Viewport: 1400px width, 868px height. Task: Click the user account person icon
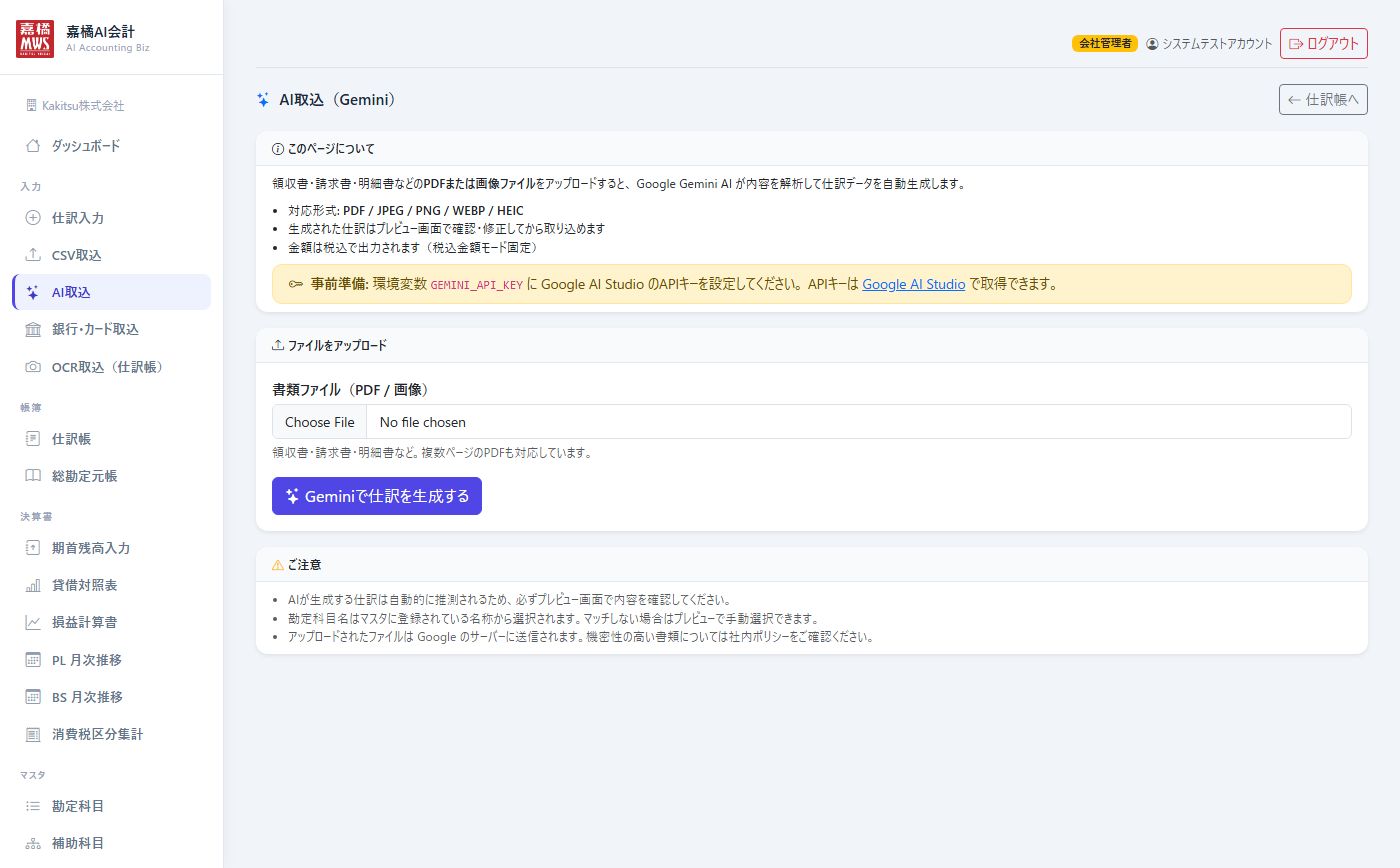[1152, 44]
